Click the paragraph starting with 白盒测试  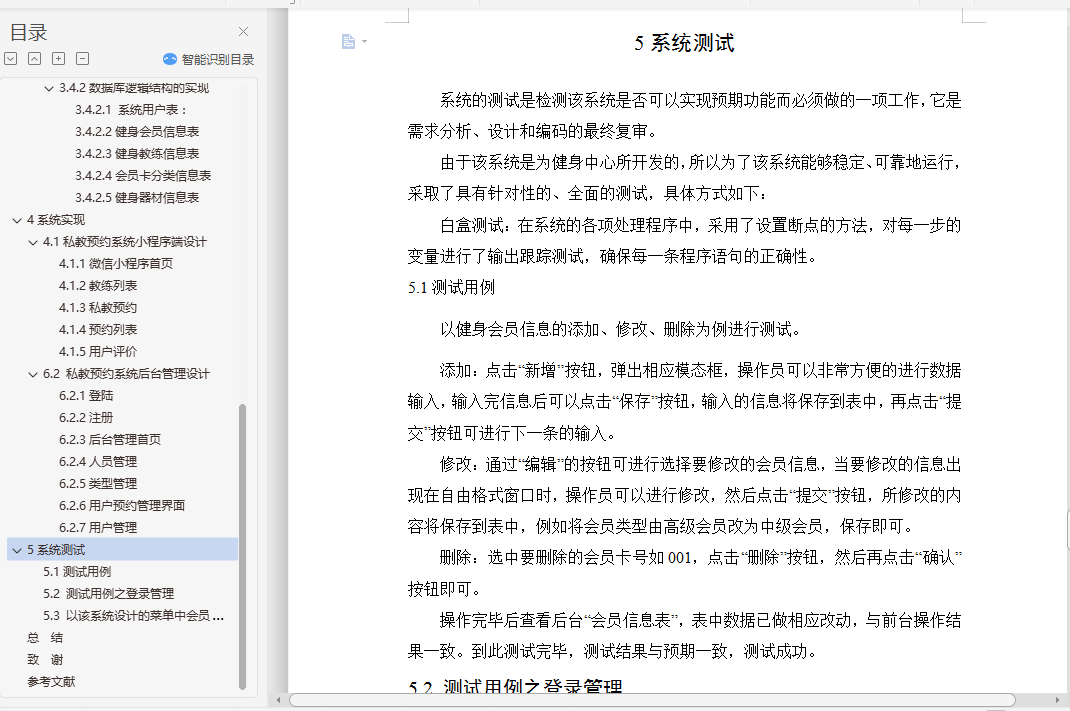point(684,241)
